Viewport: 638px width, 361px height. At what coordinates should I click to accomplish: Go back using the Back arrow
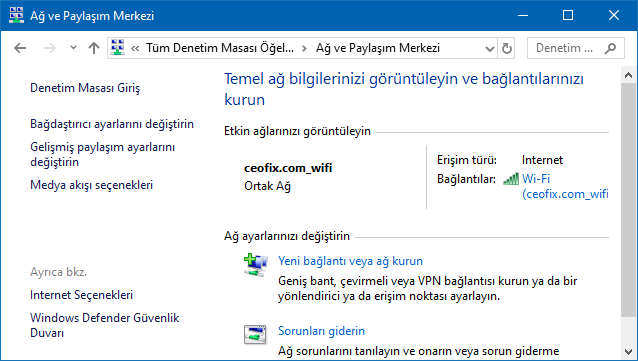point(20,48)
